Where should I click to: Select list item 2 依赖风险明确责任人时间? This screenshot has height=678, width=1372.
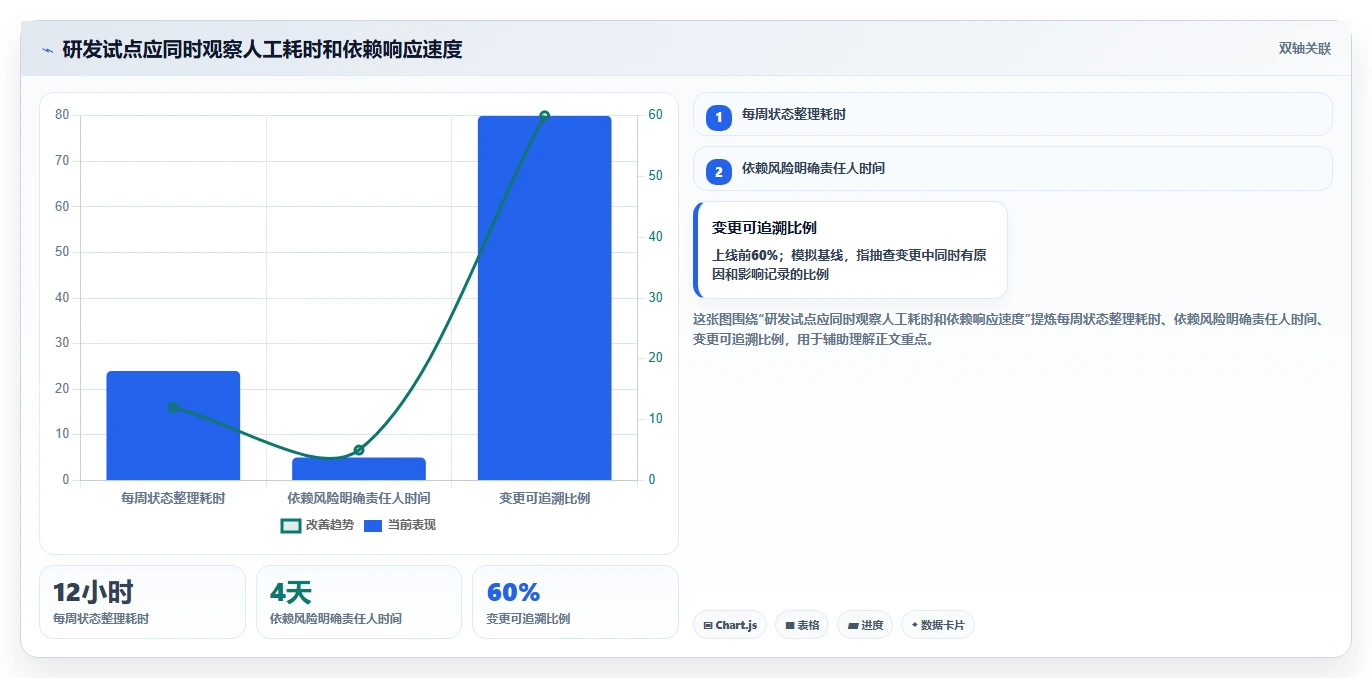[1012, 168]
